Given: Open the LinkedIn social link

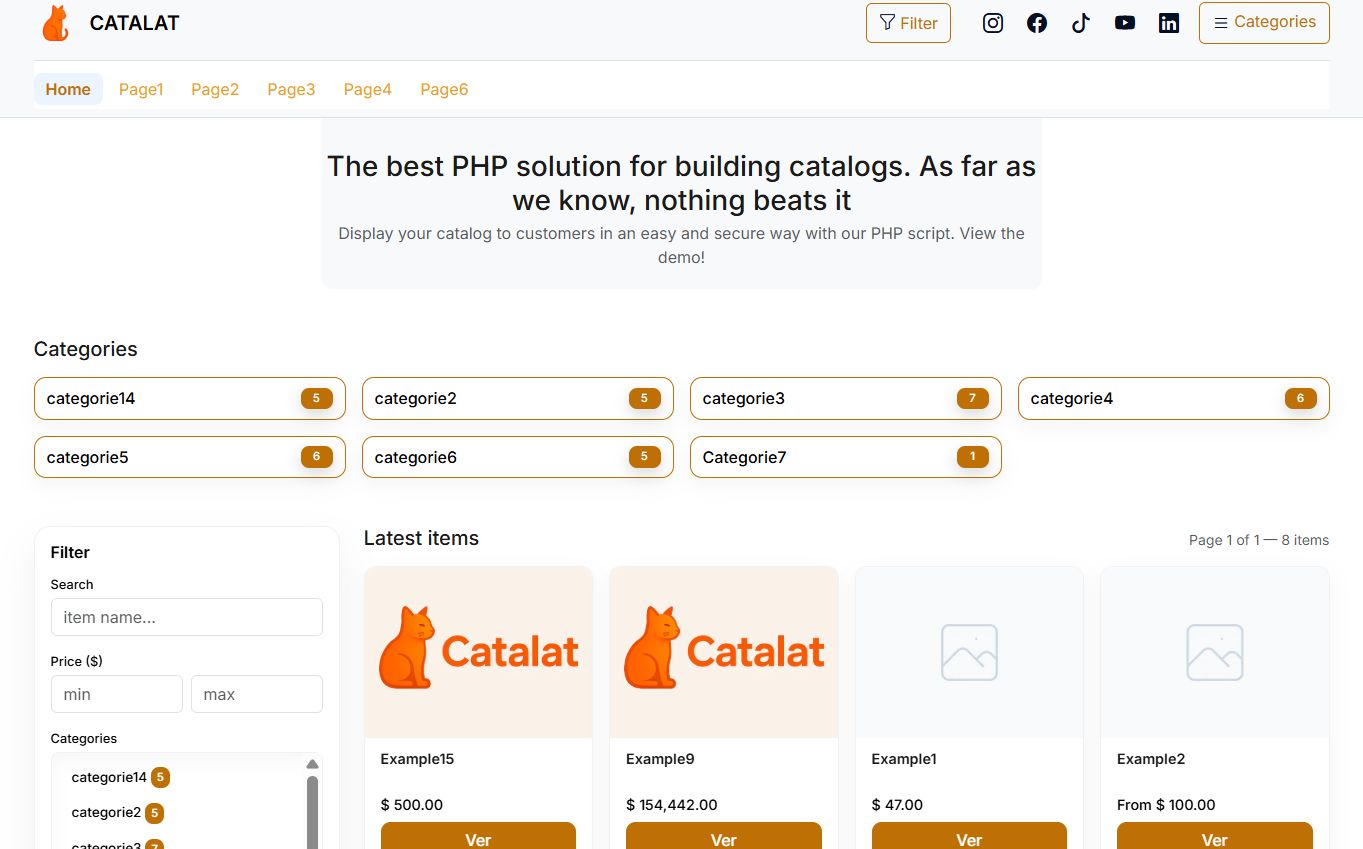Looking at the screenshot, I should [1169, 23].
